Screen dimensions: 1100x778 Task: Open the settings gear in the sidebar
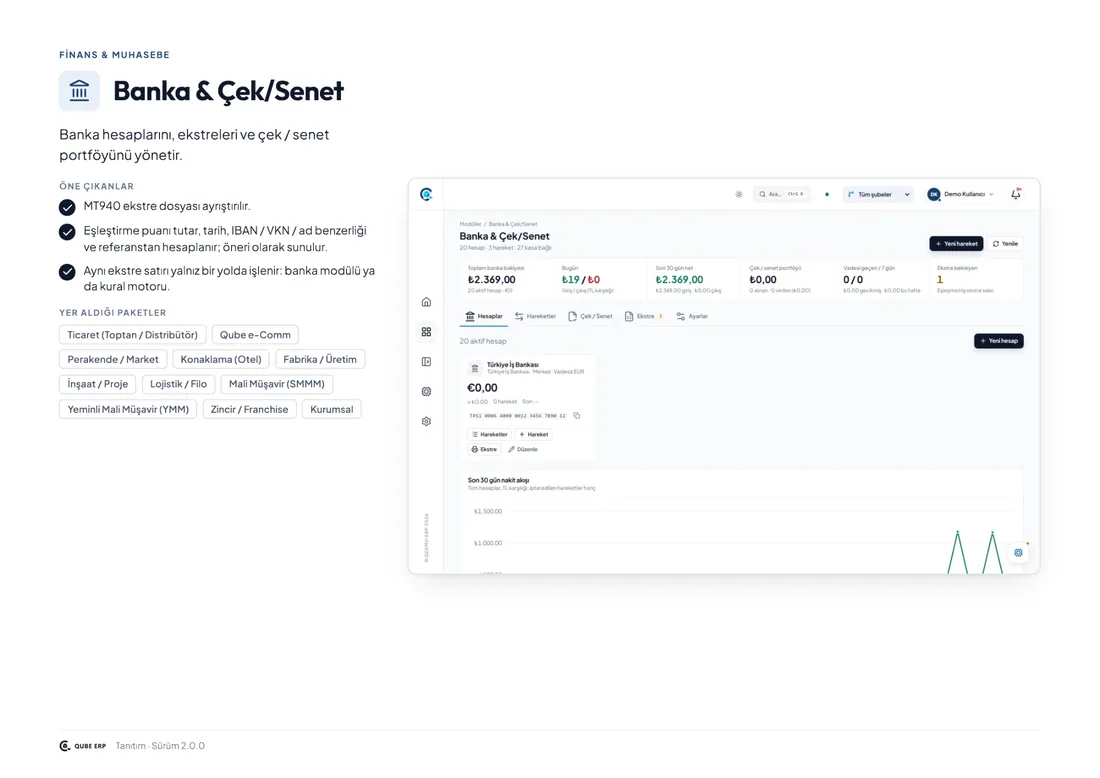(x=426, y=422)
